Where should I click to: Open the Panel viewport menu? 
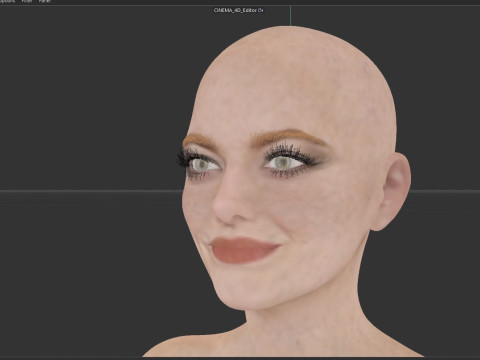44,1
